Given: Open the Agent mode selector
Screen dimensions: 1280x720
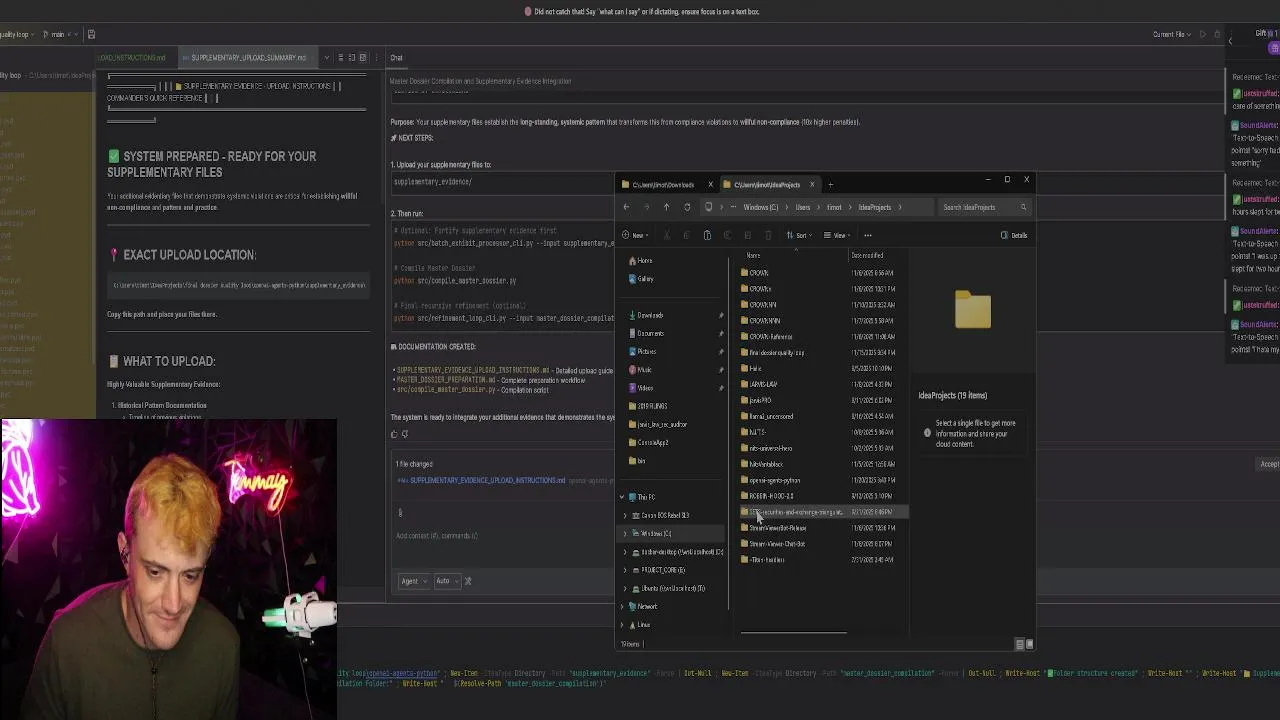Looking at the screenshot, I should 413,581.
